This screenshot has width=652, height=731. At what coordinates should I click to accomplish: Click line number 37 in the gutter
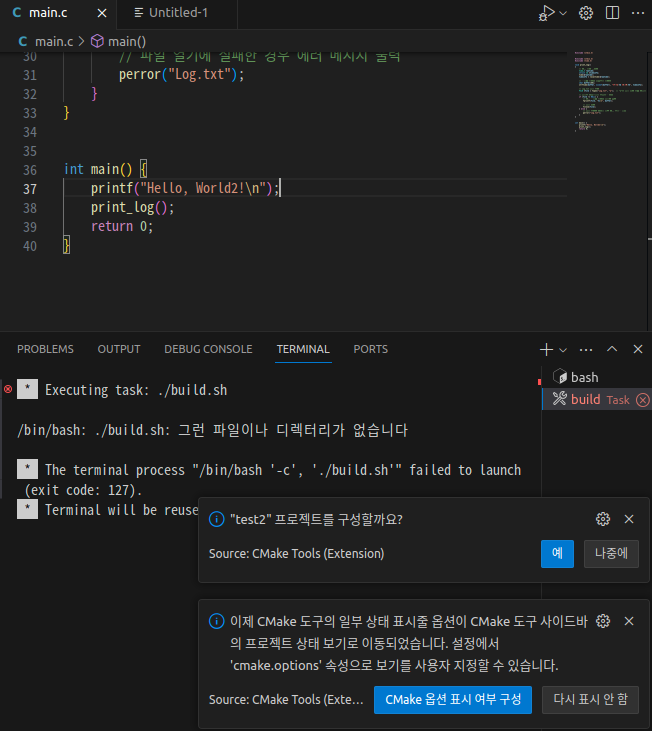(30, 189)
